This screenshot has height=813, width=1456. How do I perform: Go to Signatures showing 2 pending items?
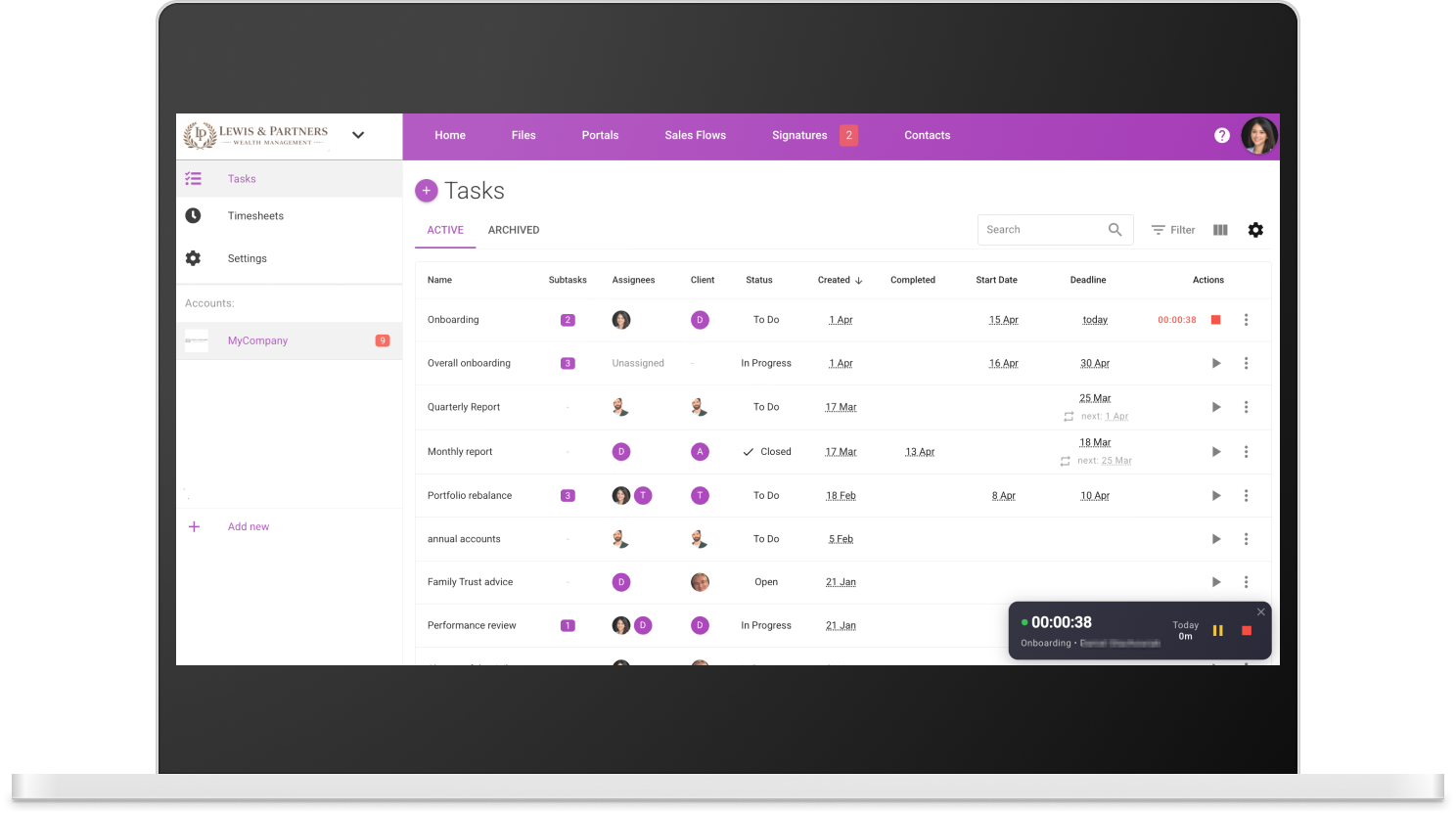coord(799,135)
